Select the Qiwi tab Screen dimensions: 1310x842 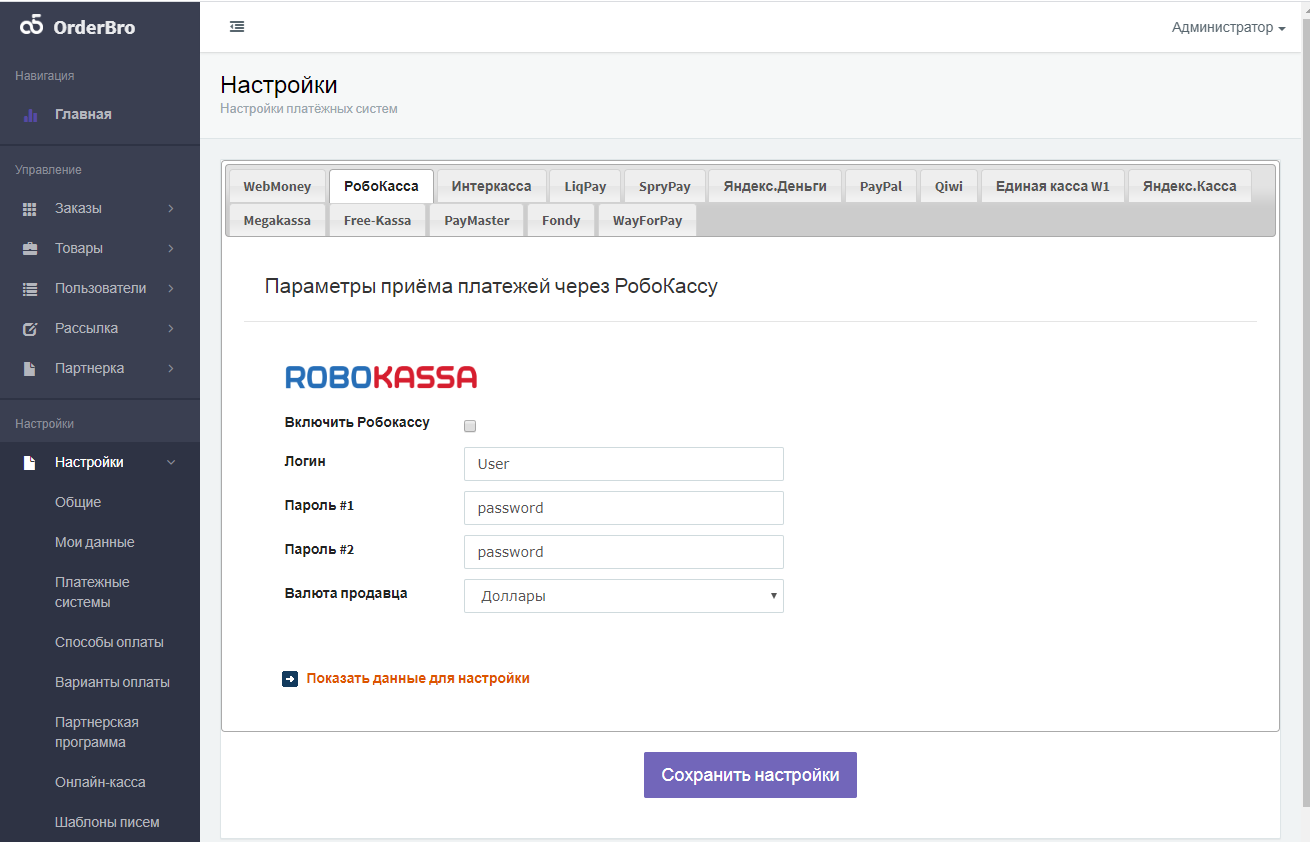tap(949, 186)
